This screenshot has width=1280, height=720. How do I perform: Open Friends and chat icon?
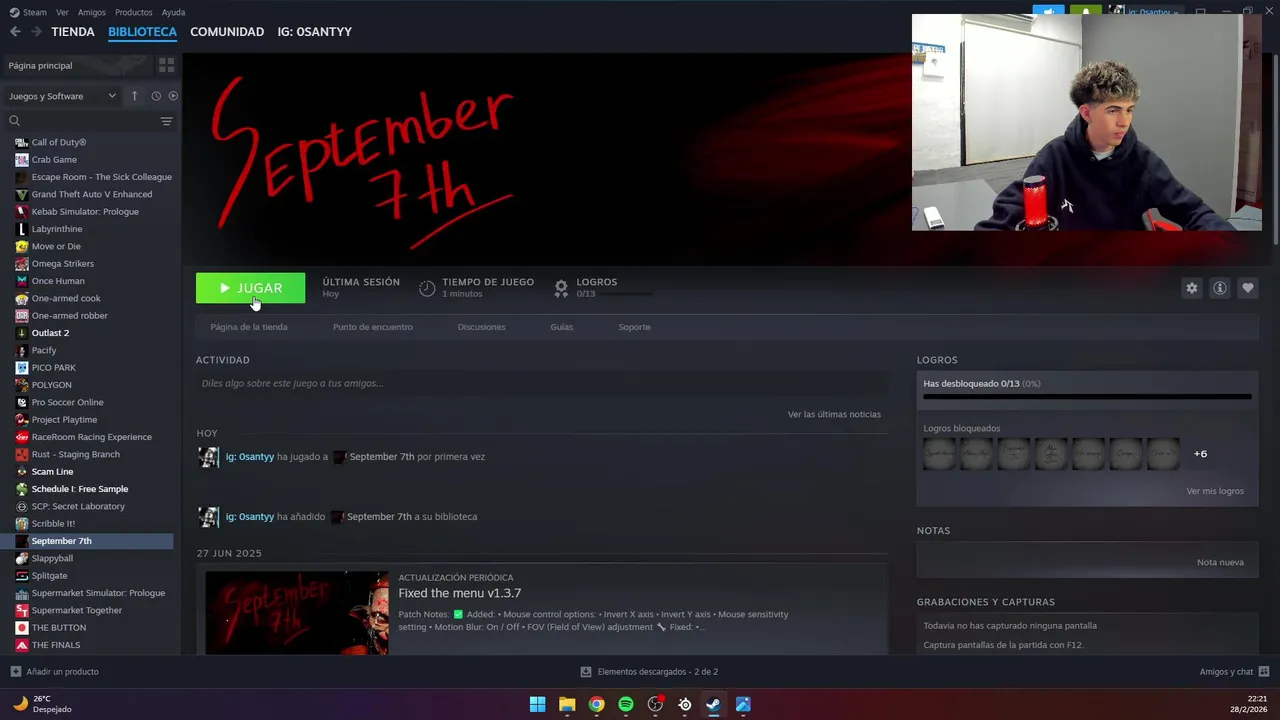click(1264, 671)
